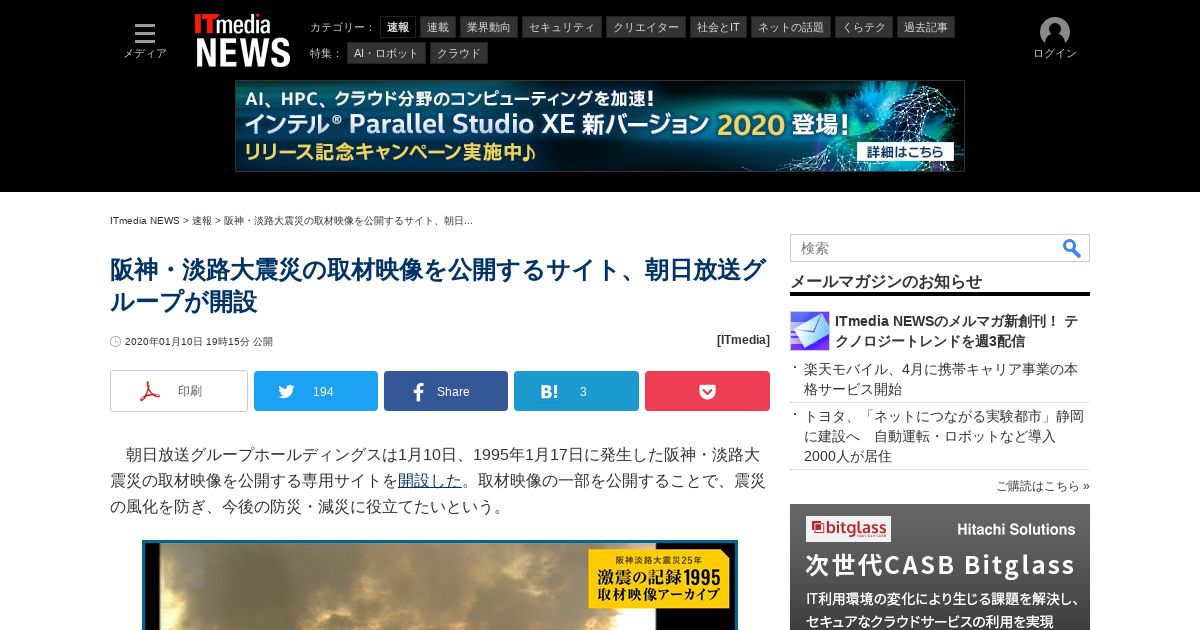
Task: Click the login user avatar icon
Action: click(1055, 32)
